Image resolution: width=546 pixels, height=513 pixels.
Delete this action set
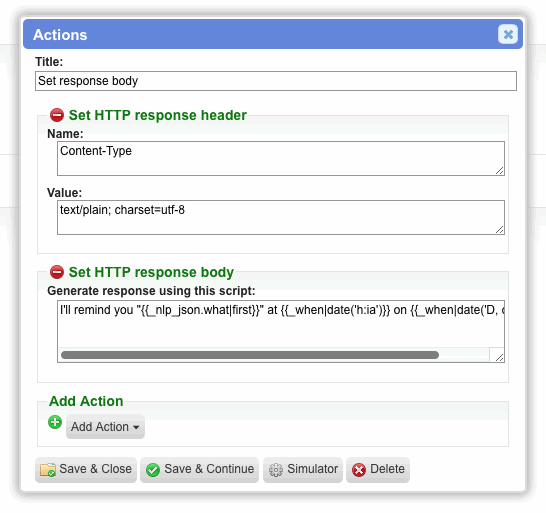[378, 470]
